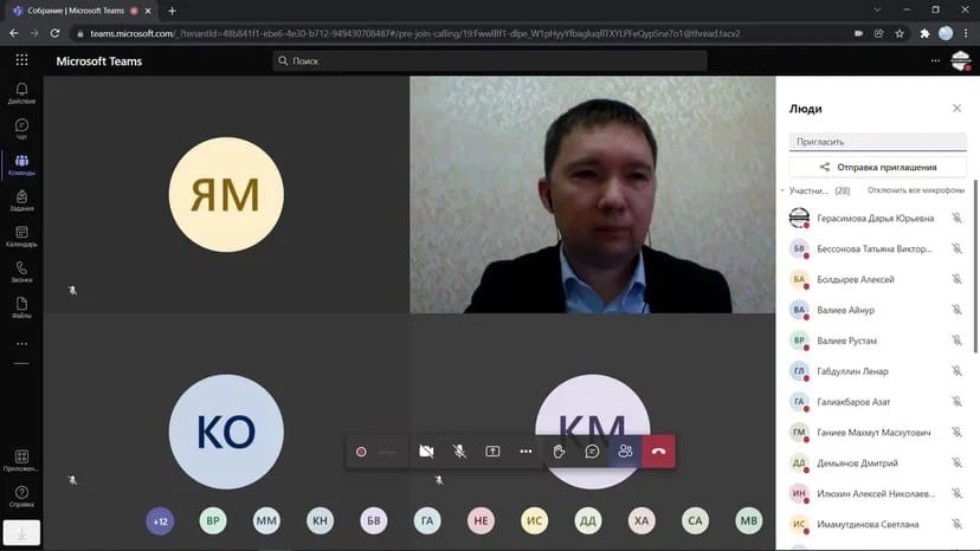
Task: Open the Calls (Звонки) tab in sidebar
Action: (21, 271)
